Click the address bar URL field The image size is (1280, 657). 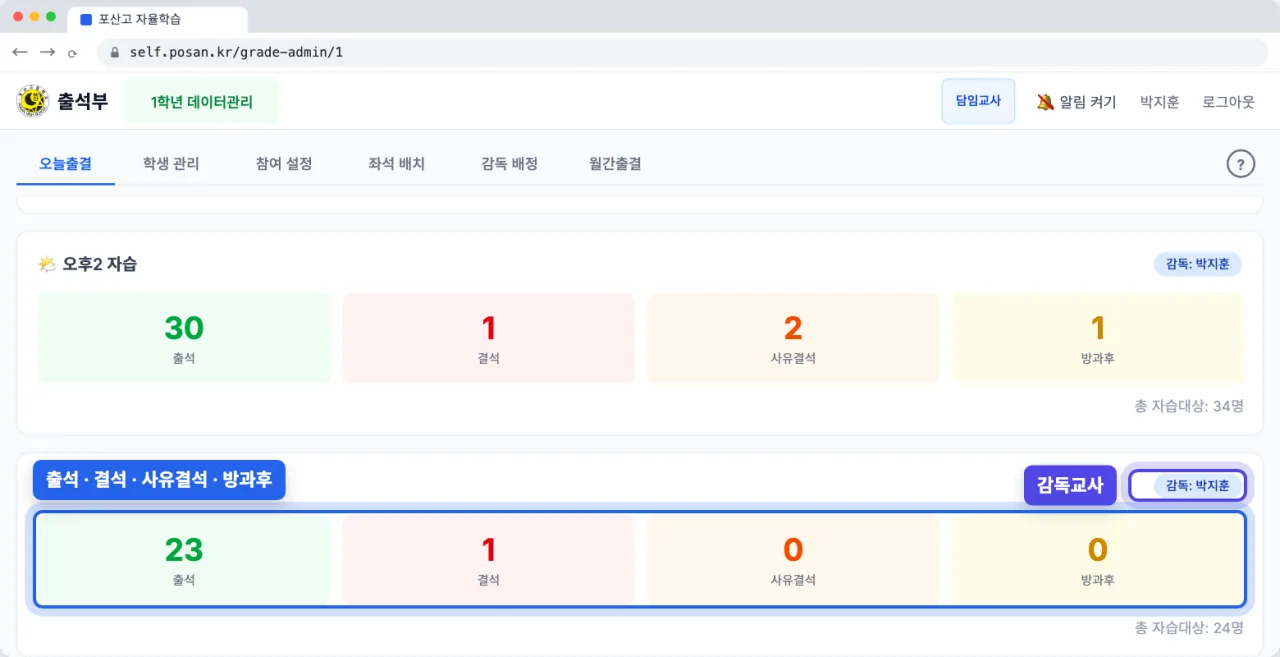pyautogui.click(x=682, y=52)
